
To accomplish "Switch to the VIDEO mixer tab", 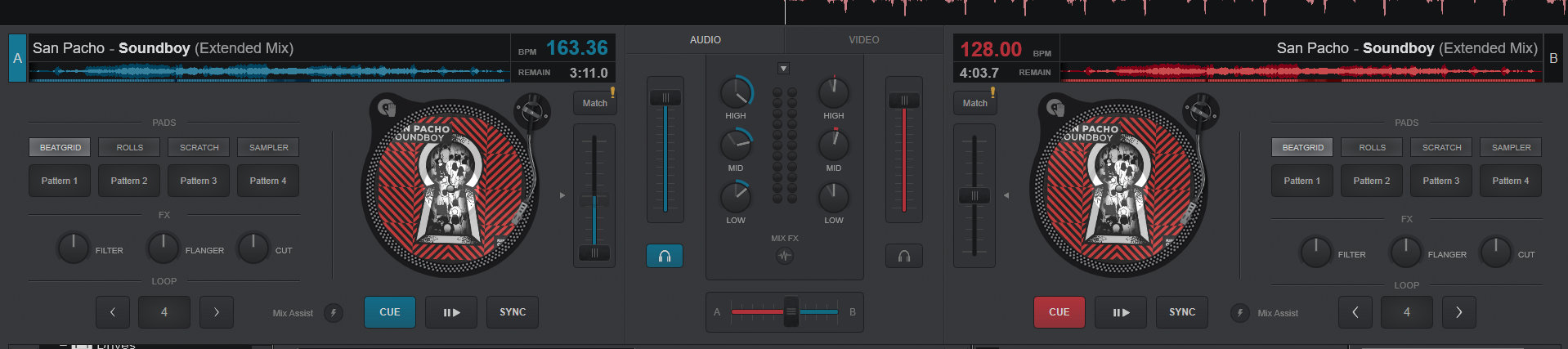I will [x=864, y=40].
